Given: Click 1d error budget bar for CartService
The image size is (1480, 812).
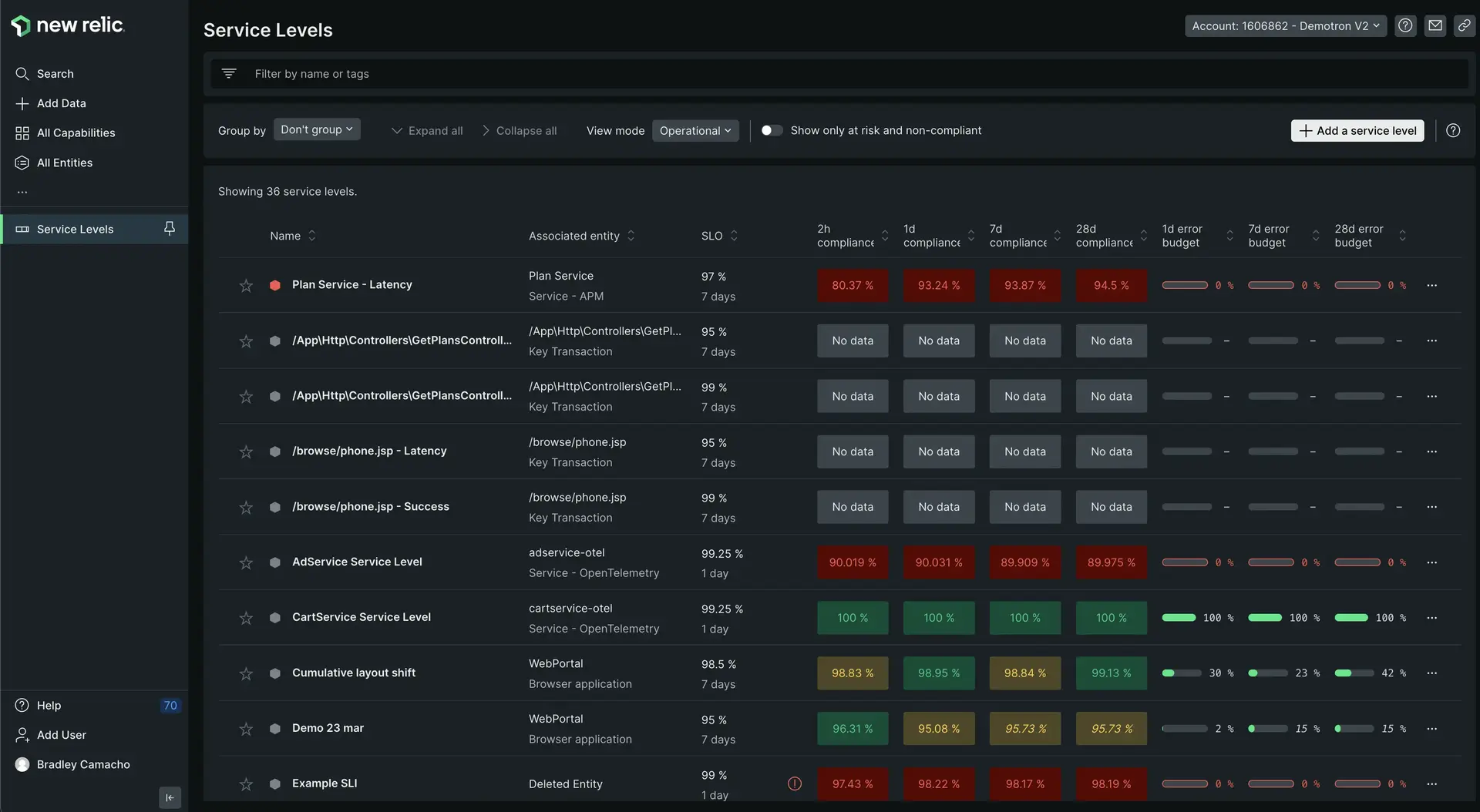Looking at the screenshot, I should [x=1179, y=618].
